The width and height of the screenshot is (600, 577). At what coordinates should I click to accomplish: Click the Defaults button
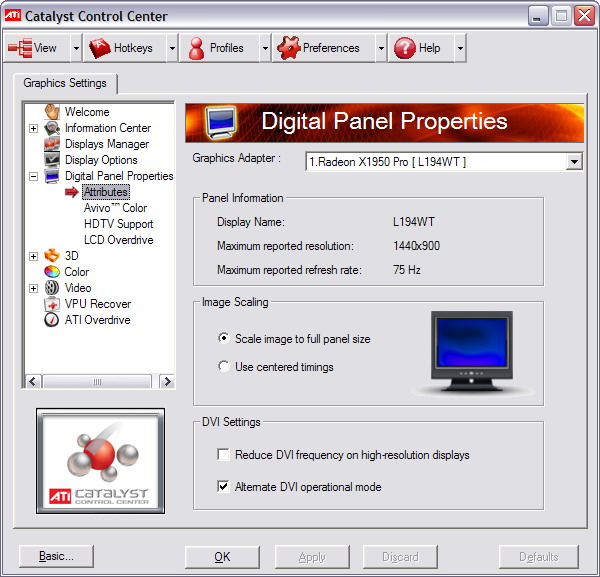click(x=539, y=557)
